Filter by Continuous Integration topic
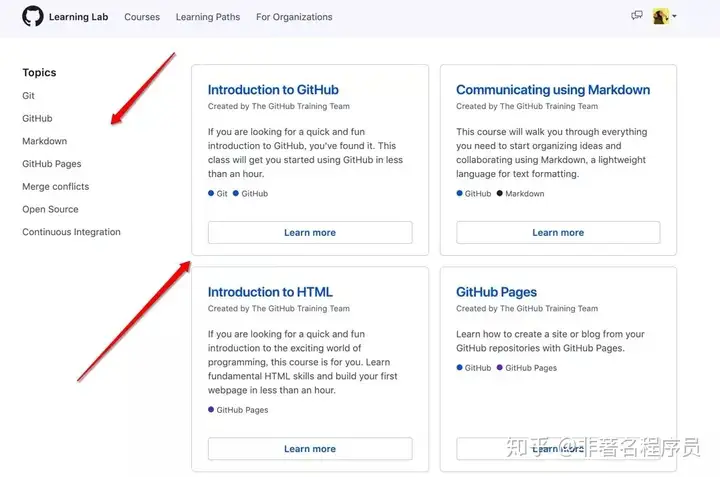This screenshot has height=477, width=720. [71, 232]
